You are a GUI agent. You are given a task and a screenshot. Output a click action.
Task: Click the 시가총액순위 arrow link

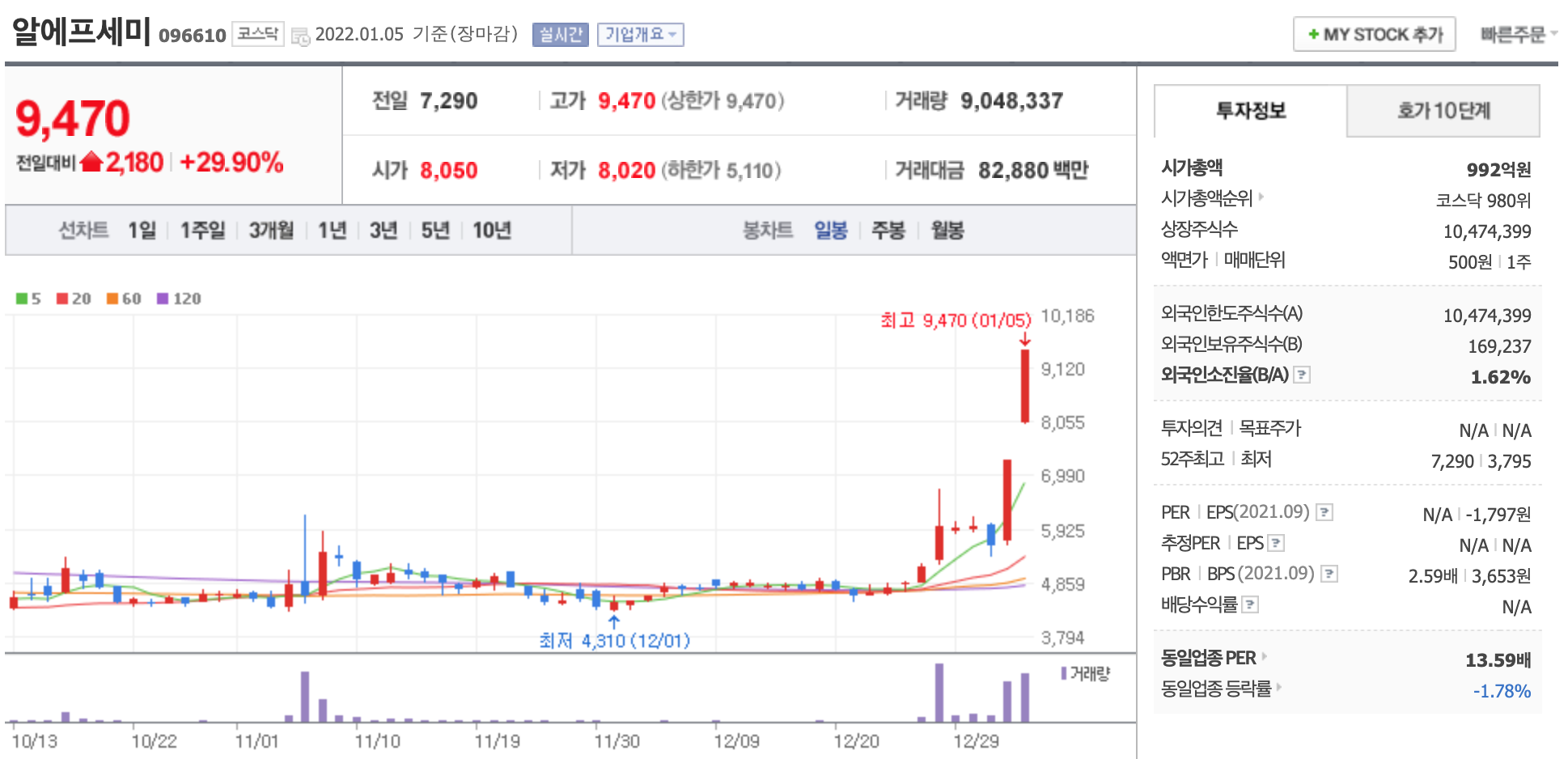1261,197
